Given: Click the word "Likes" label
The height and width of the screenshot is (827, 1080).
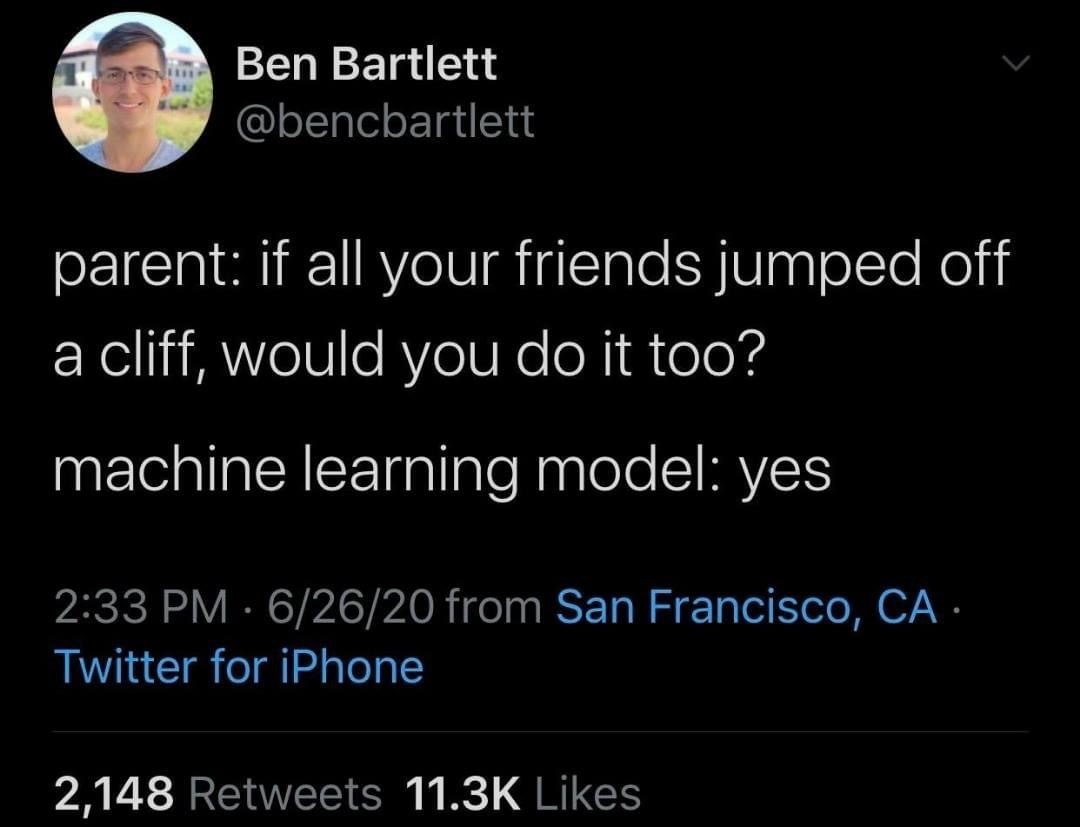Looking at the screenshot, I should [588, 793].
